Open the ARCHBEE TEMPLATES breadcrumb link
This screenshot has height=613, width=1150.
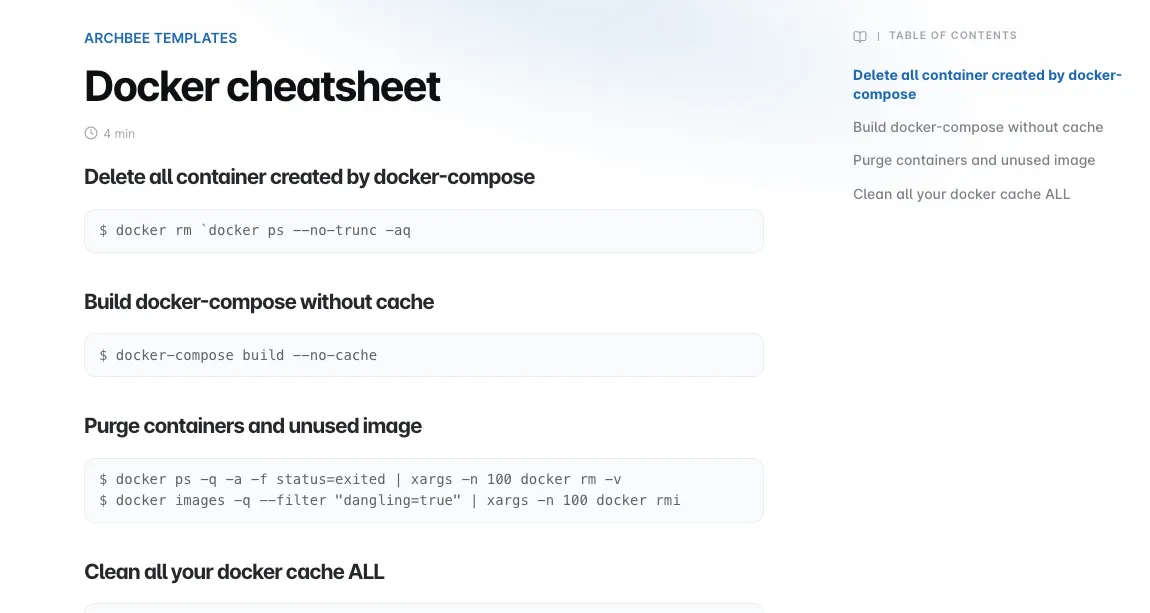pos(161,38)
